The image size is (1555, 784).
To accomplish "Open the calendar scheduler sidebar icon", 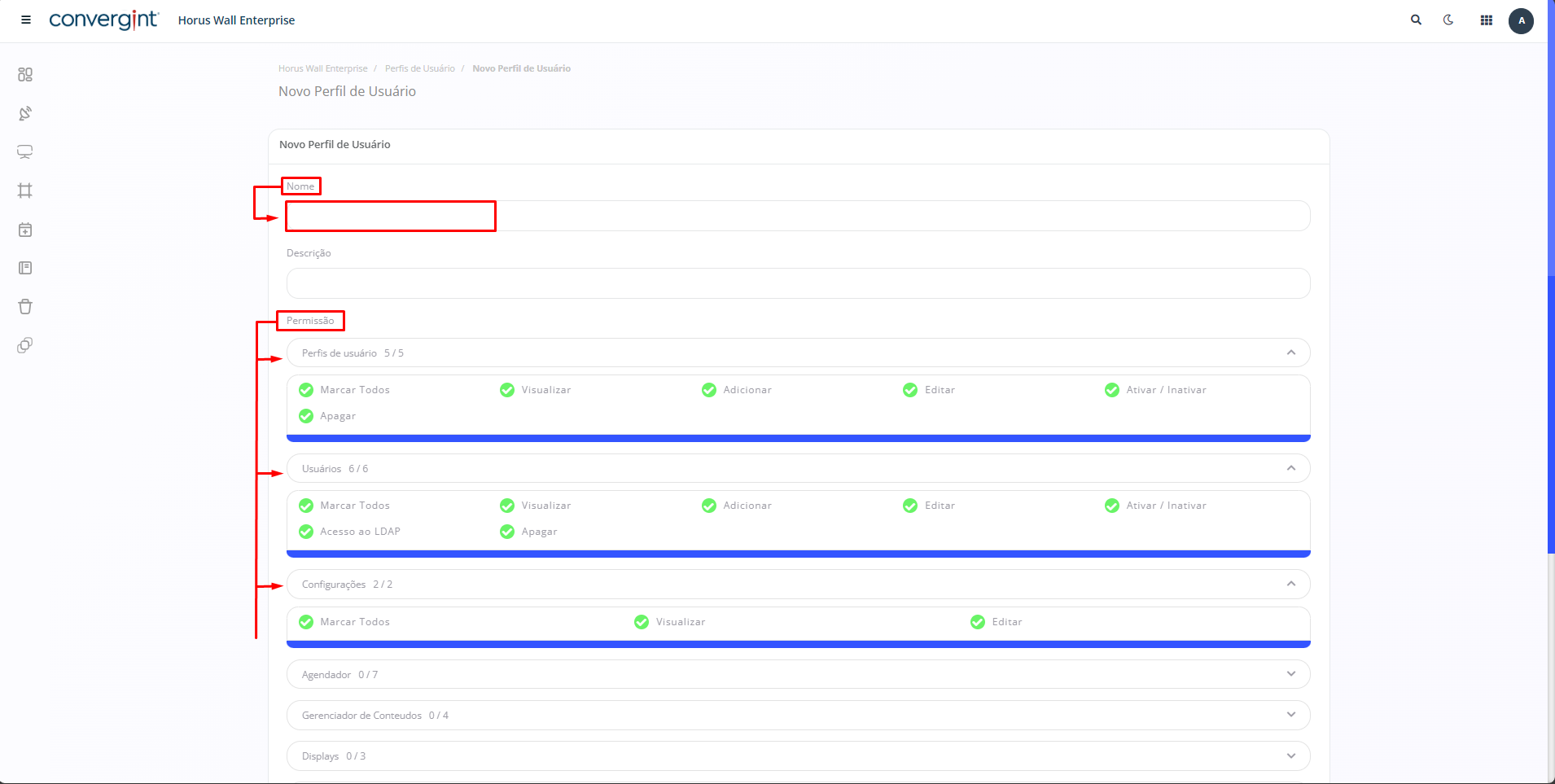I will [25, 230].
